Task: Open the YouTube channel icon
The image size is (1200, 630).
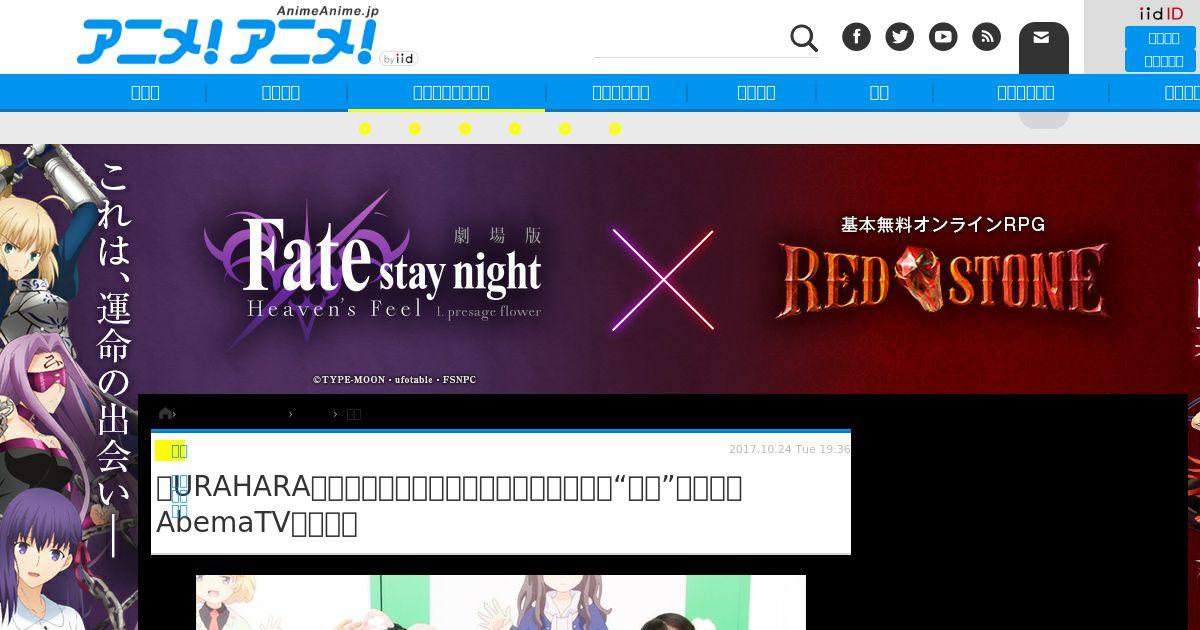Action: pos(943,37)
